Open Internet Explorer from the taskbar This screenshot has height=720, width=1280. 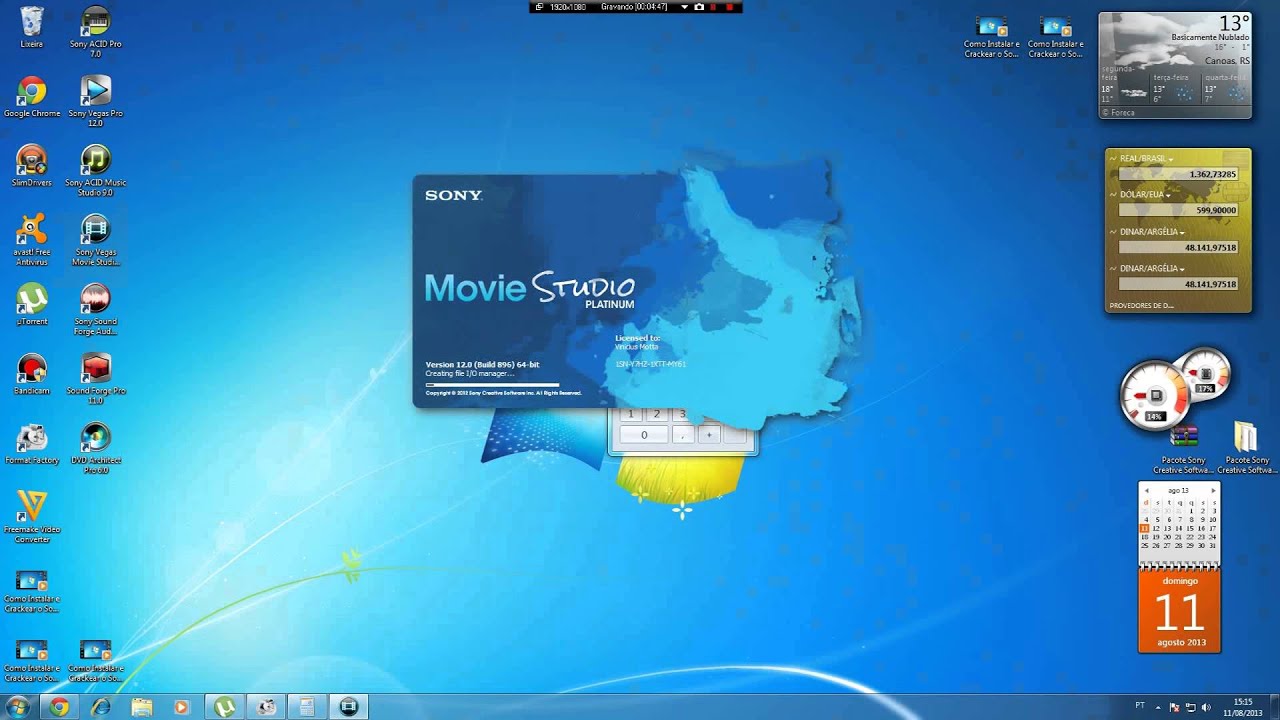point(101,707)
